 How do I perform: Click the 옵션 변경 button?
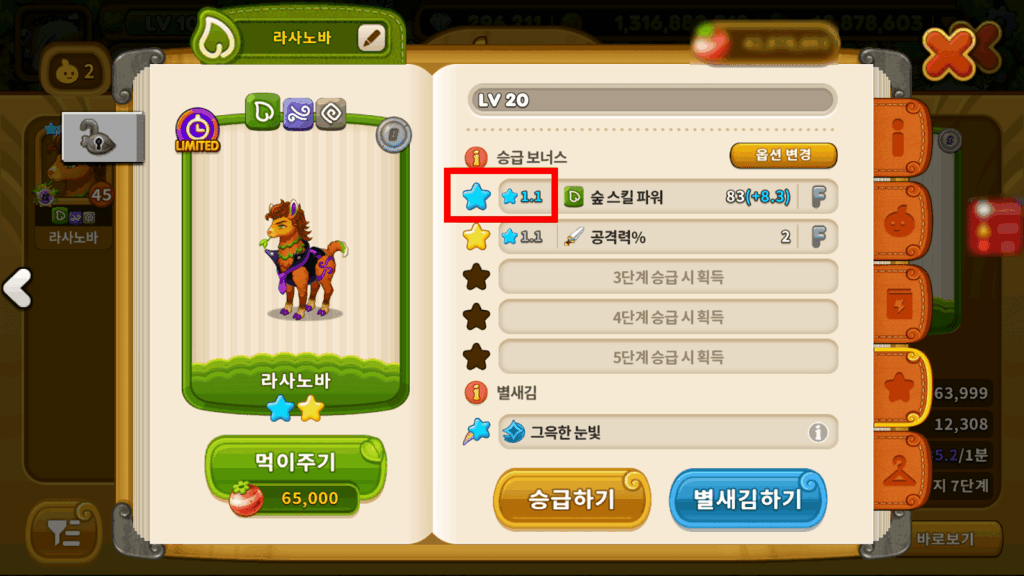click(783, 155)
